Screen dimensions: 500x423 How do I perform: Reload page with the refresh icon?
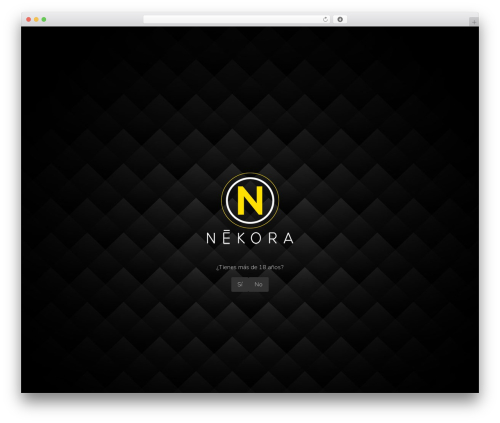(325, 19)
